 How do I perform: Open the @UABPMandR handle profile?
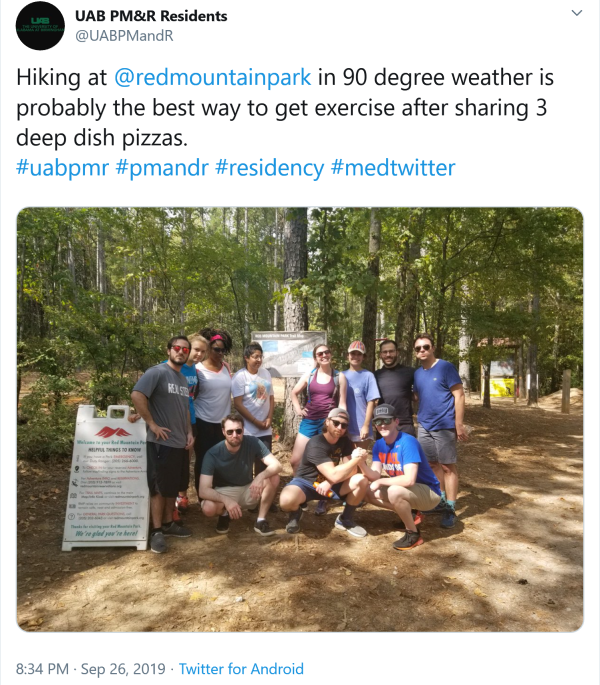click(x=124, y=36)
